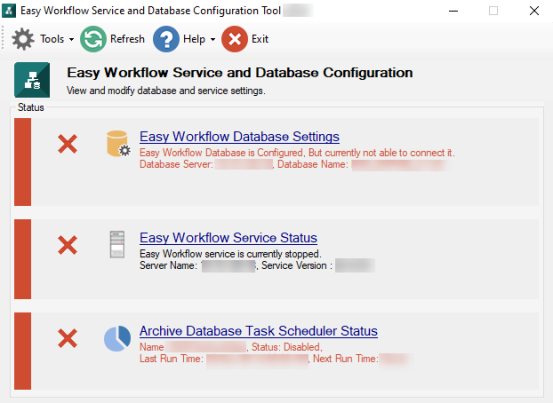Image resolution: width=553 pixels, height=403 pixels.
Task: Click the Status group label
Action: click(31, 107)
